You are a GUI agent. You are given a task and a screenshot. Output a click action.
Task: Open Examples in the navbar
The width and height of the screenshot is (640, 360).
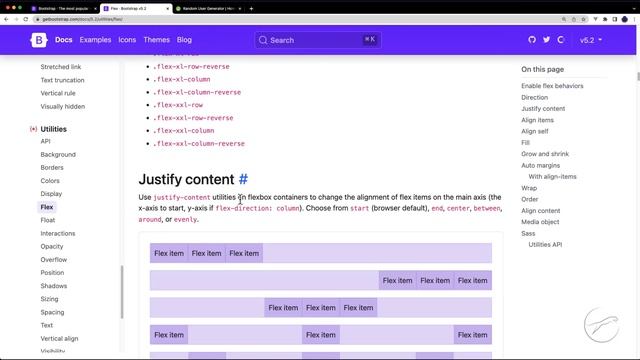[x=95, y=40]
